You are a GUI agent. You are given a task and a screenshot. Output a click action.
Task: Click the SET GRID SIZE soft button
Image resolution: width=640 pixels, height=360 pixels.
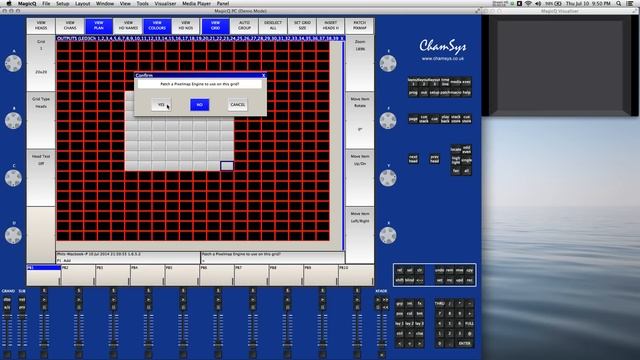pyautogui.click(x=302, y=26)
